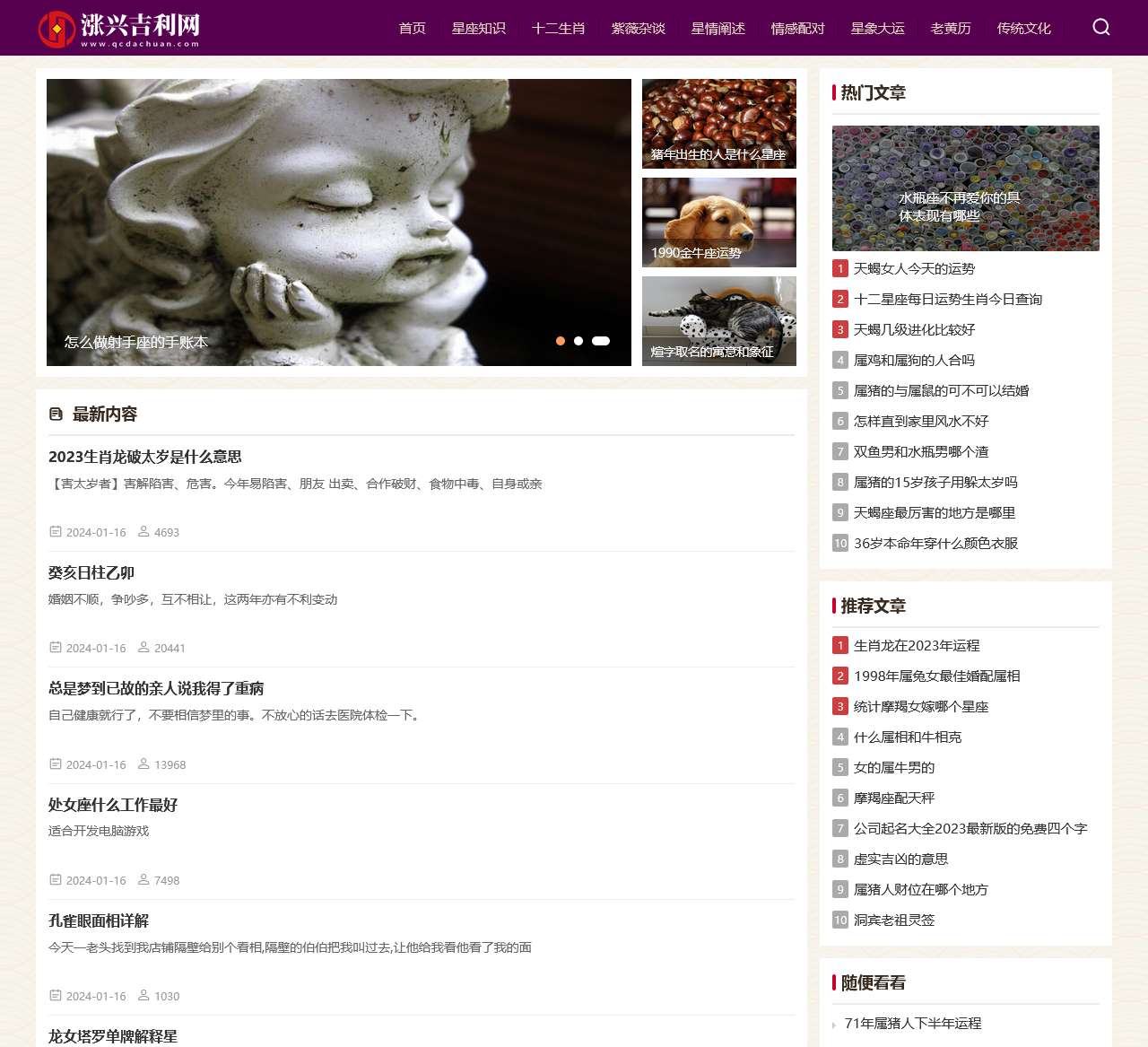Image resolution: width=1148 pixels, height=1047 pixels.
Task: Open hot article 怎样直到家里风水不好
Action: [921, 421]
